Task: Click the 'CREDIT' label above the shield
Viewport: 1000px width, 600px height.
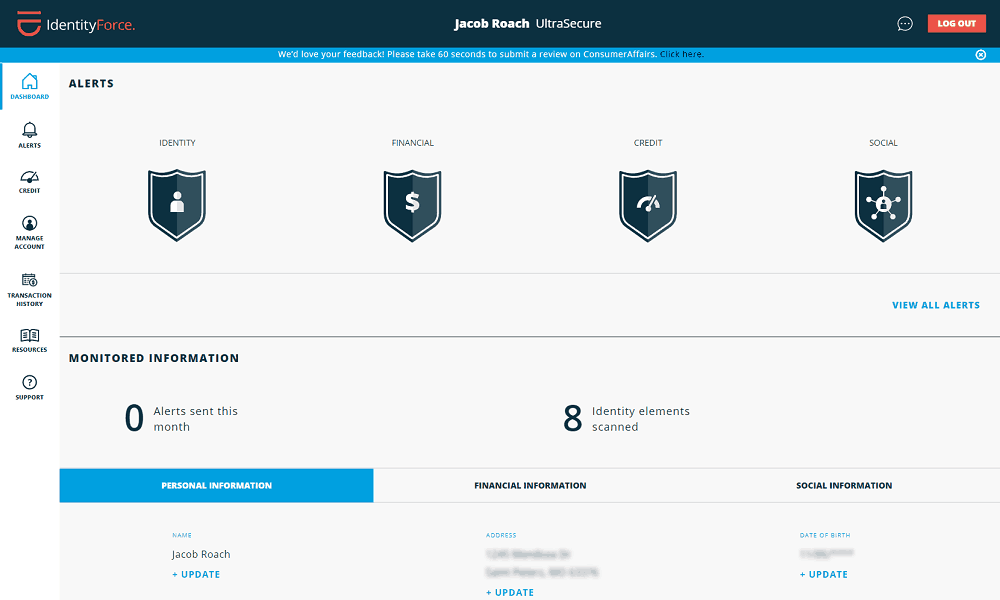Action: (648, 143)
